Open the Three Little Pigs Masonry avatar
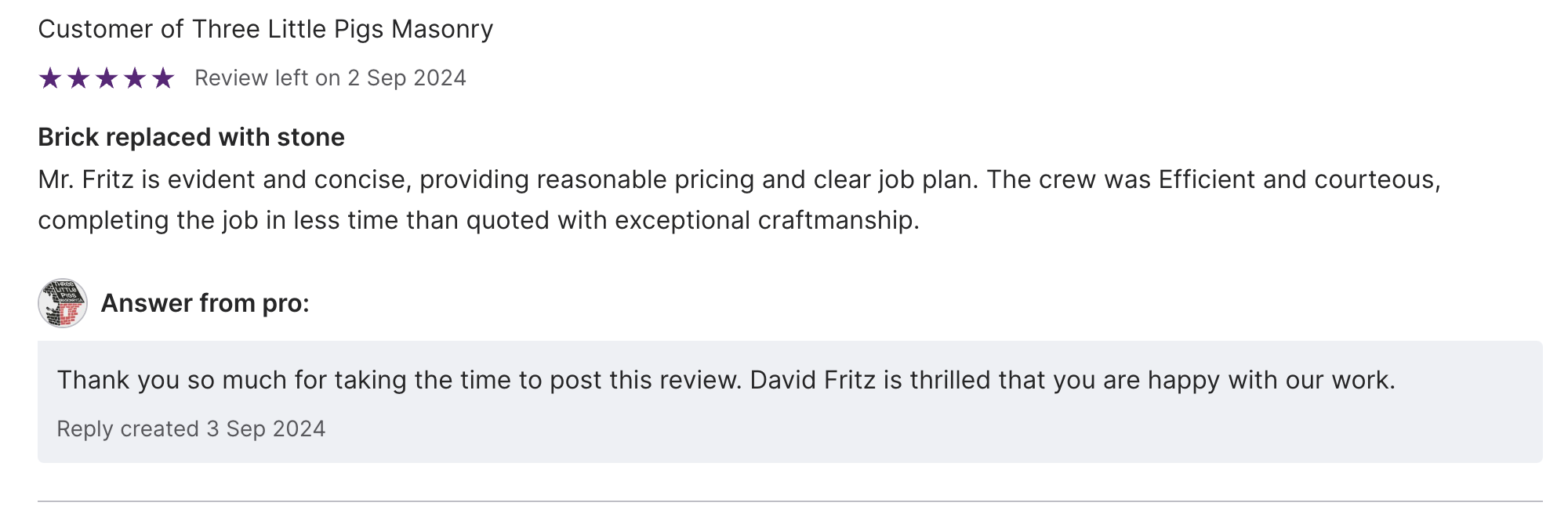The image size is (1568, 517). click(63, 303)
